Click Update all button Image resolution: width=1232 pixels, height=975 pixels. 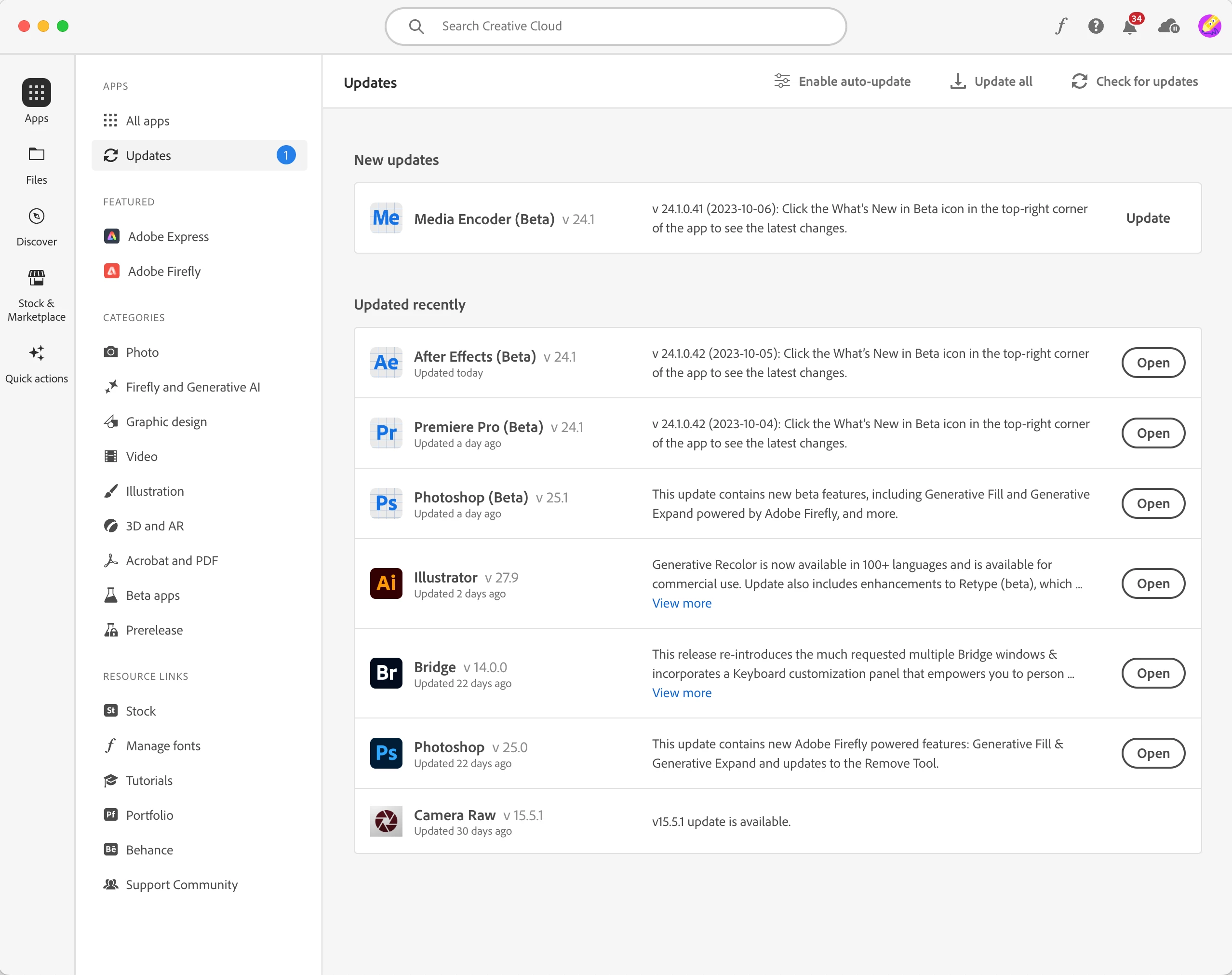(991, 81)
